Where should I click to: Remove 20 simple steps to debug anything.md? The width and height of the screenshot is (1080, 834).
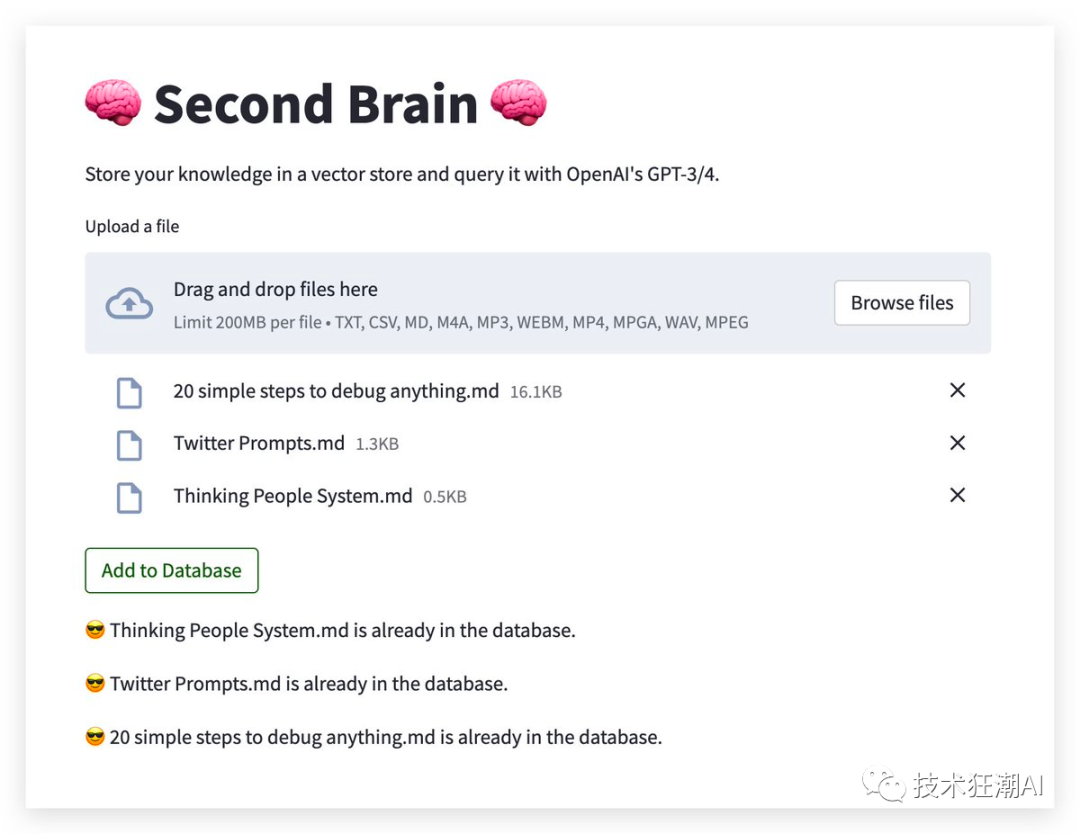click(x=957, y=391)
